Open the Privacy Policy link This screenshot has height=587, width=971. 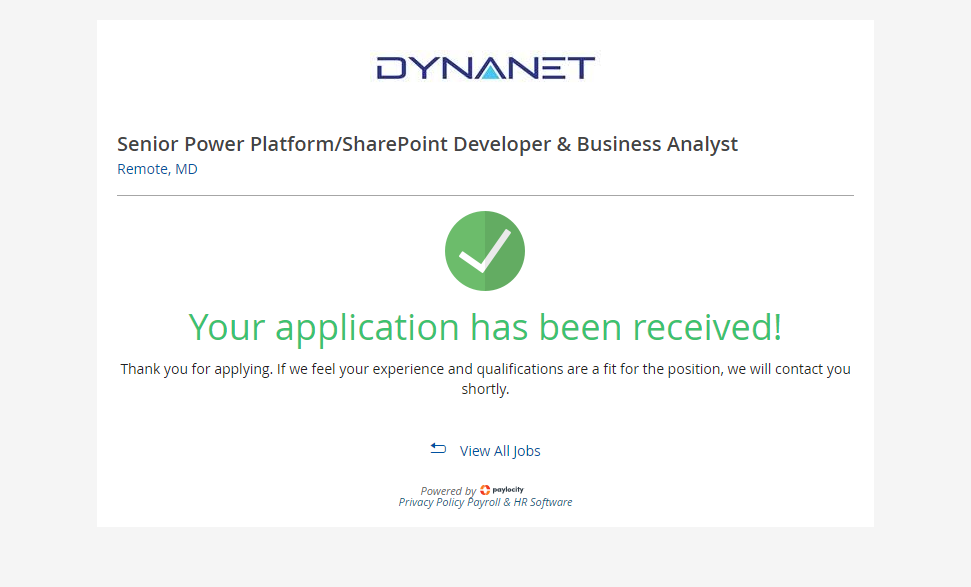pyautogui.click(x=431, y=503)
